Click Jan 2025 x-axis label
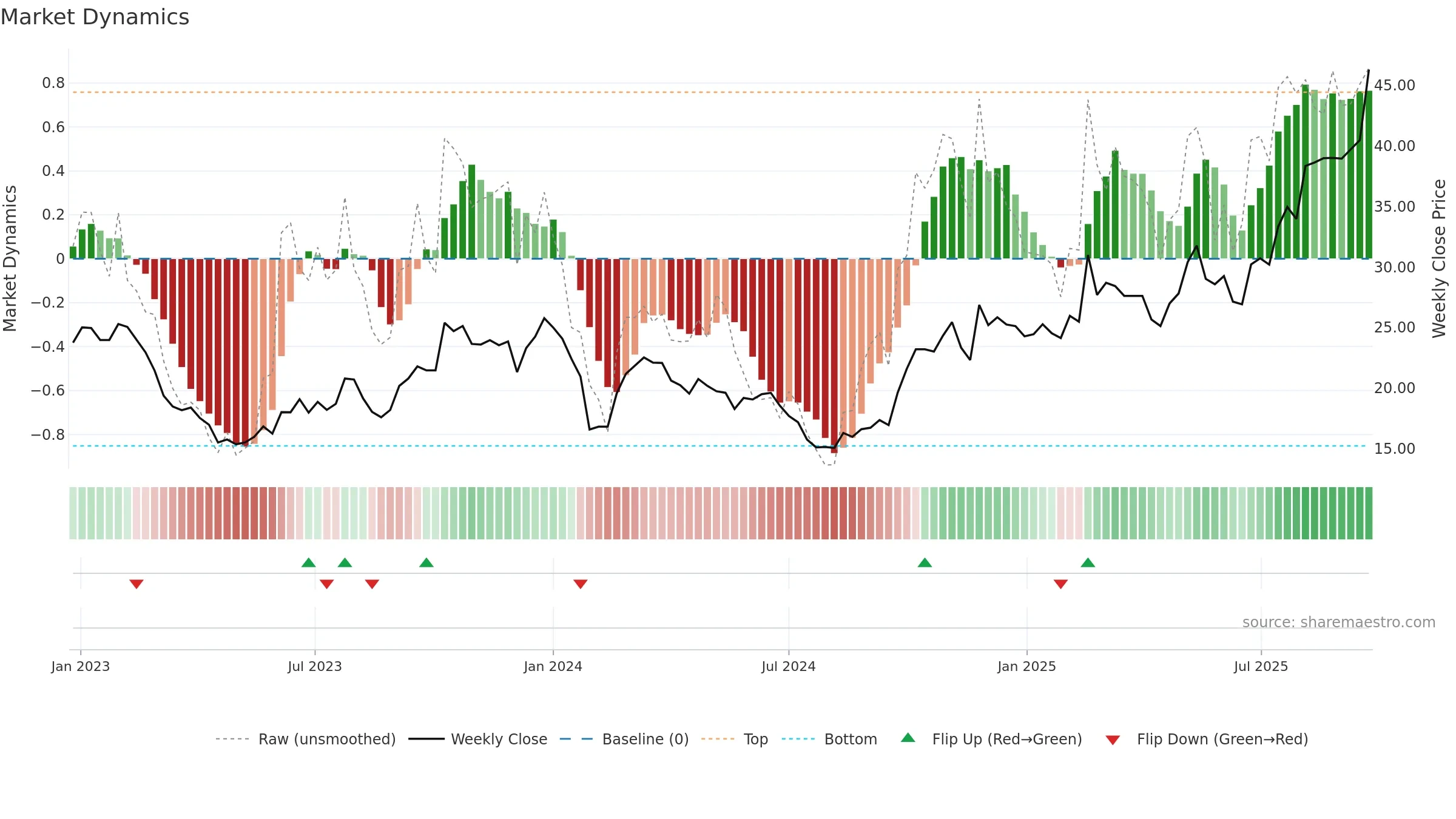 (1027, 666)
